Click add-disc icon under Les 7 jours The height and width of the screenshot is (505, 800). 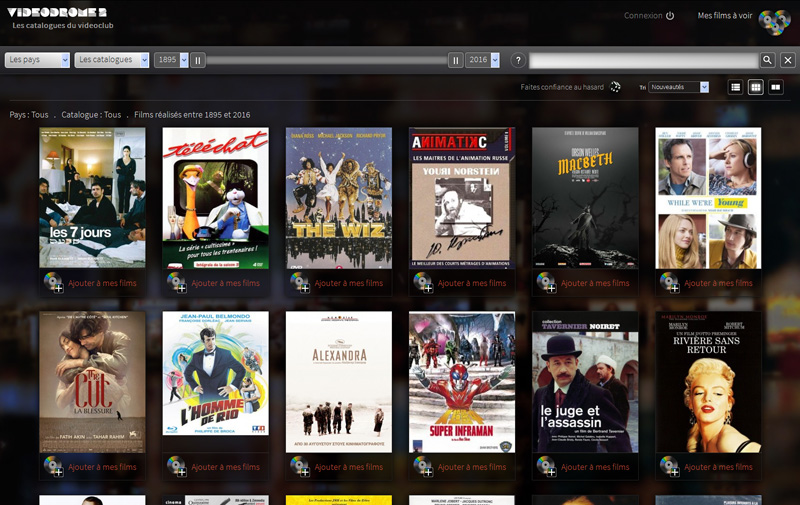click(x=54, y=282)
